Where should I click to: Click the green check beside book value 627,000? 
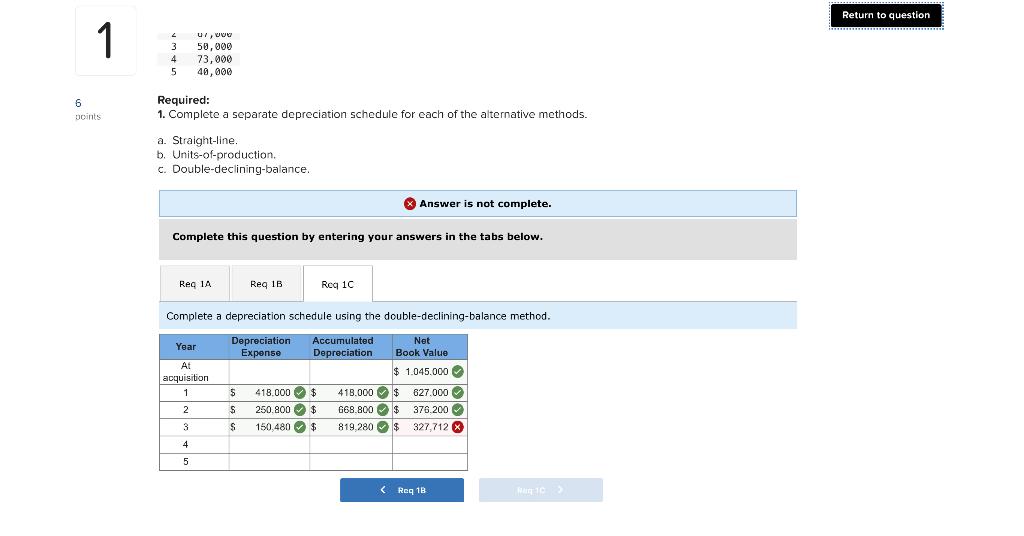coord(458,392)
